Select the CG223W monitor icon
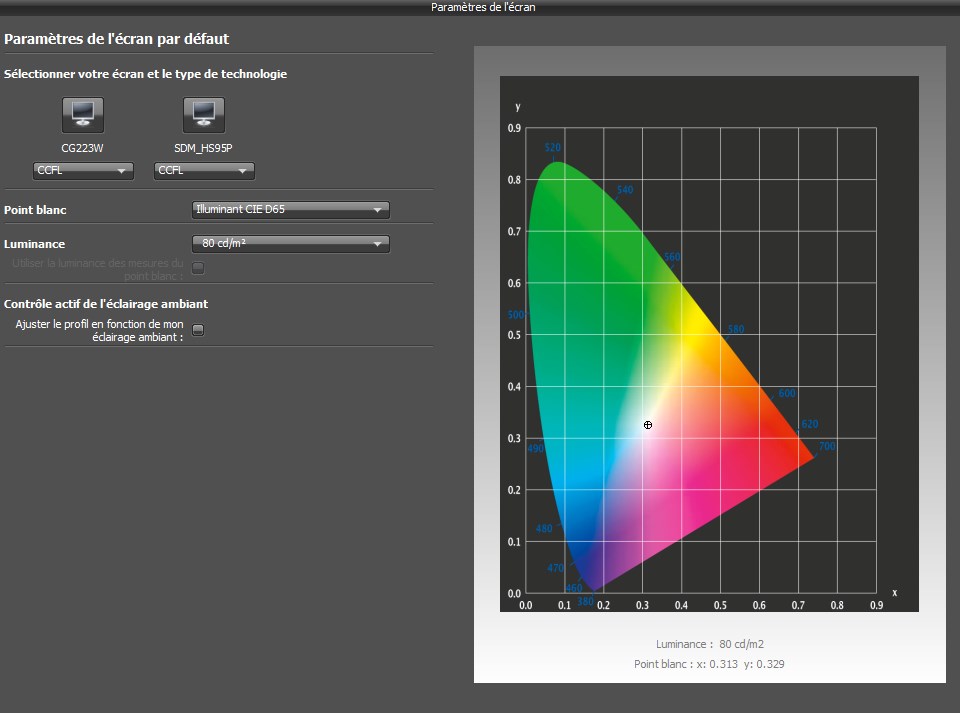The height and width of the screenshot is (713, 960). [83, 115]
